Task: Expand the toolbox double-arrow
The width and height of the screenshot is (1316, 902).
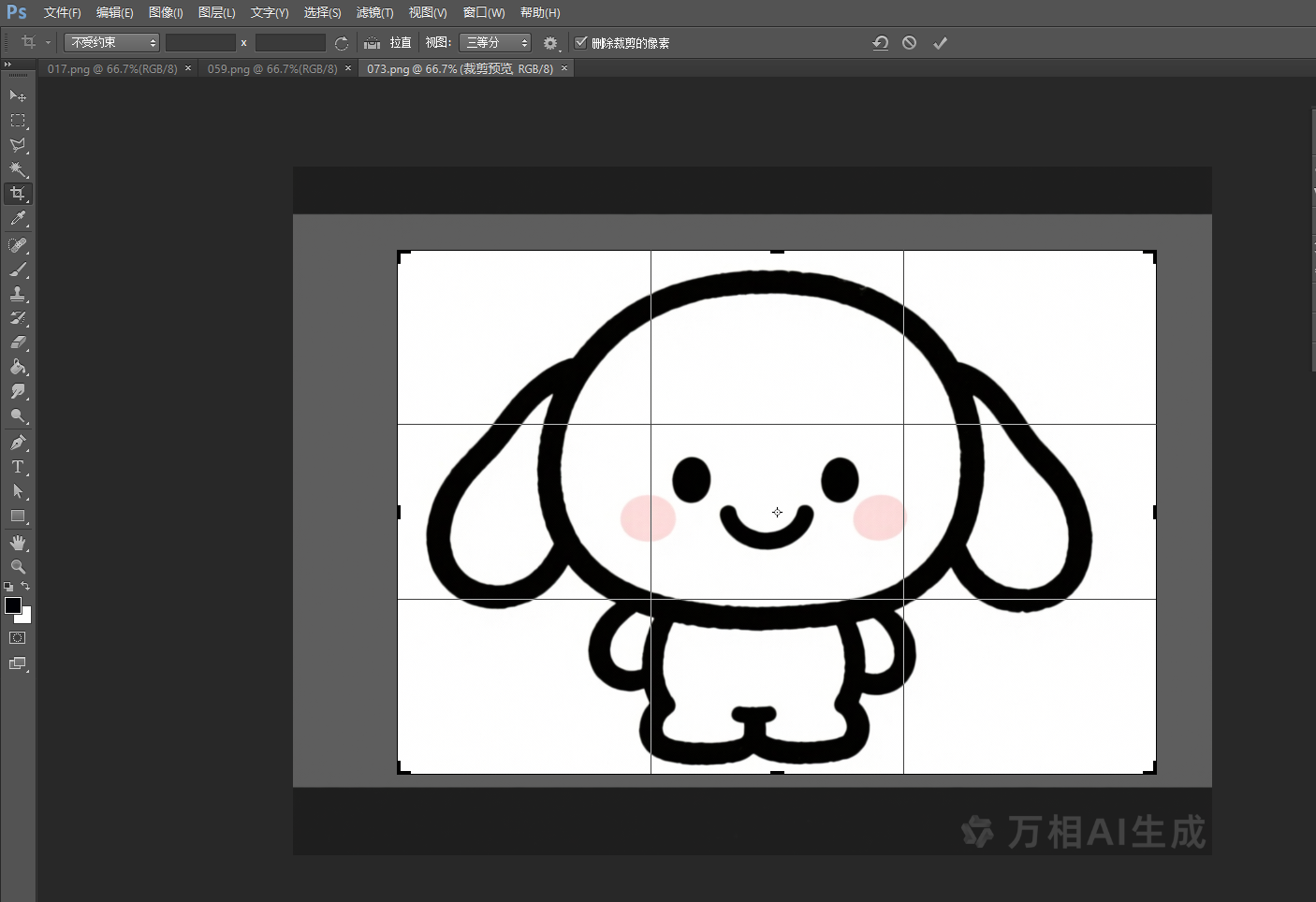Action: [x=8, y=65]
